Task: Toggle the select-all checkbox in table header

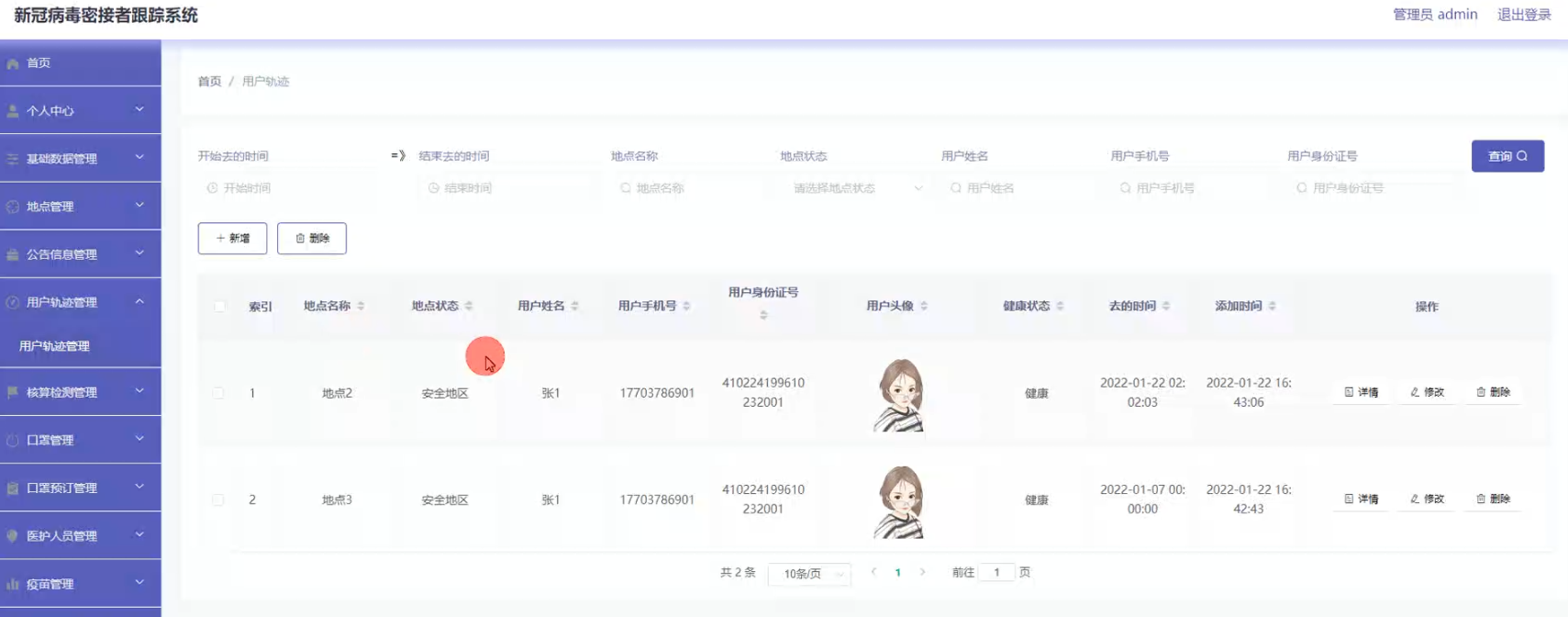Action: pos(219,306)
